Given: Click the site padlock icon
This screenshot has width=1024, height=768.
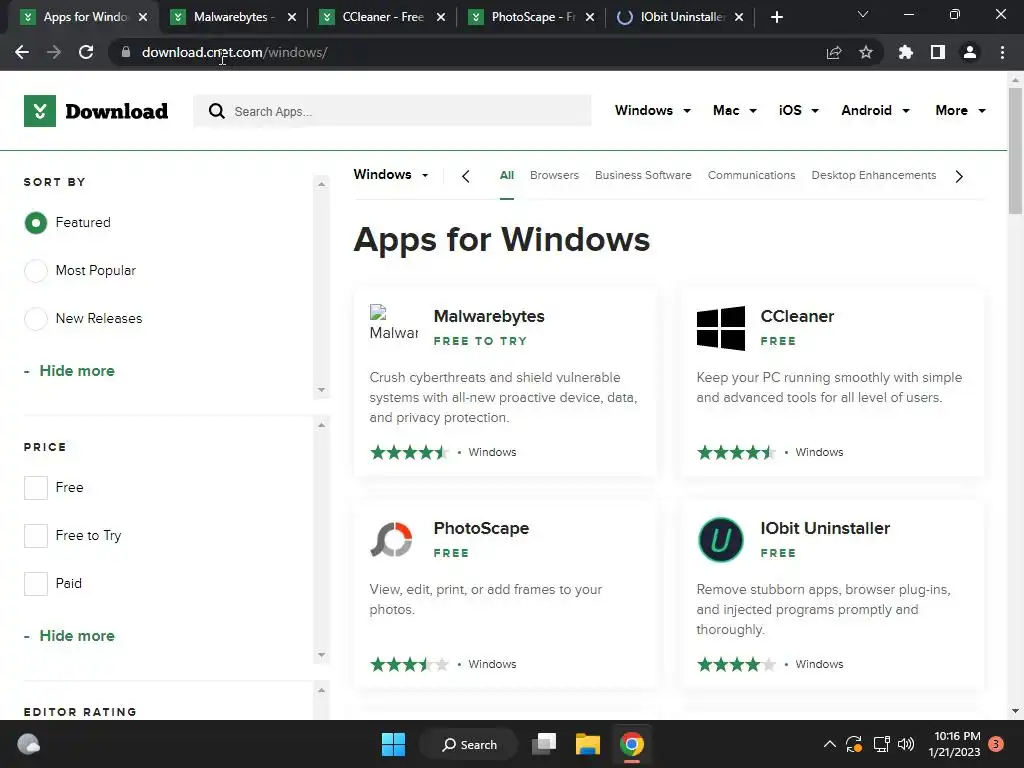Looking at the screenshot, I should pos(126,52).
